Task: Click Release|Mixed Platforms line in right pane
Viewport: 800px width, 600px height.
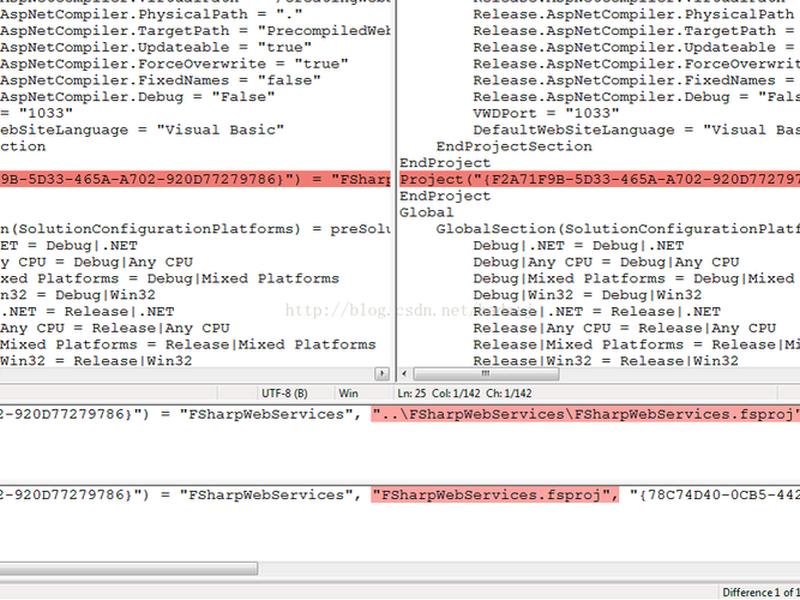Action: point(636,345)
